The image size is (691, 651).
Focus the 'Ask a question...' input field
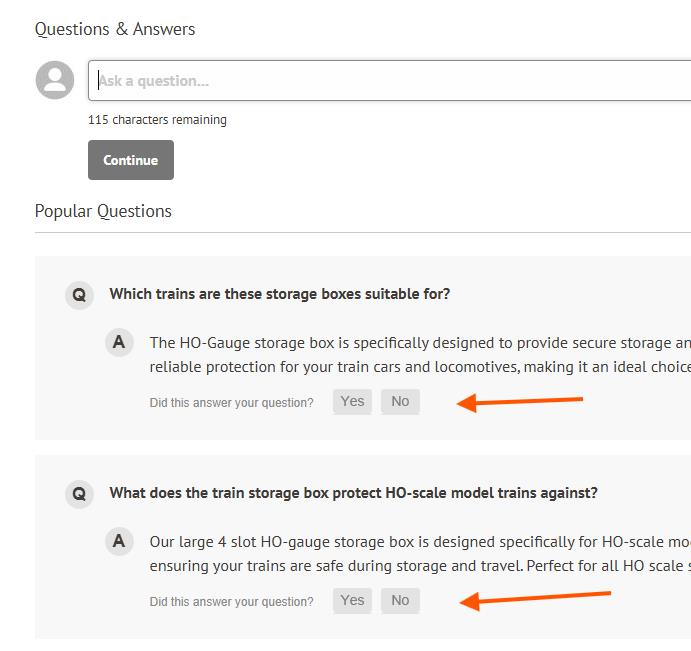coord(390,81)
